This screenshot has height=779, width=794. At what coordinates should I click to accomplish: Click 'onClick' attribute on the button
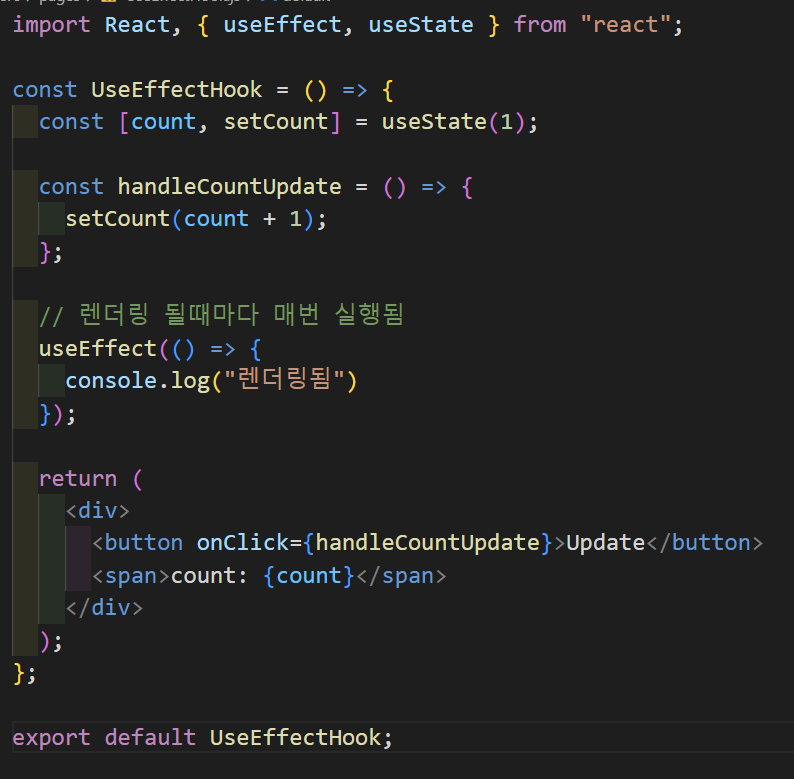coord(243,543)
